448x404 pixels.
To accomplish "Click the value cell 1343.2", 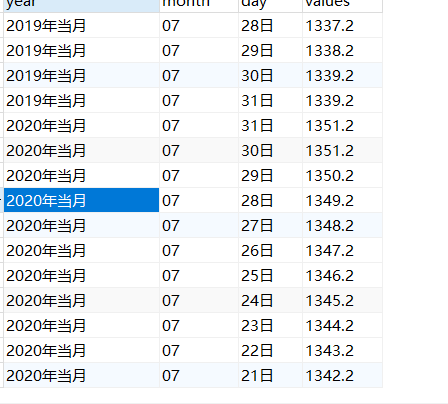I will tap(342, 350).
